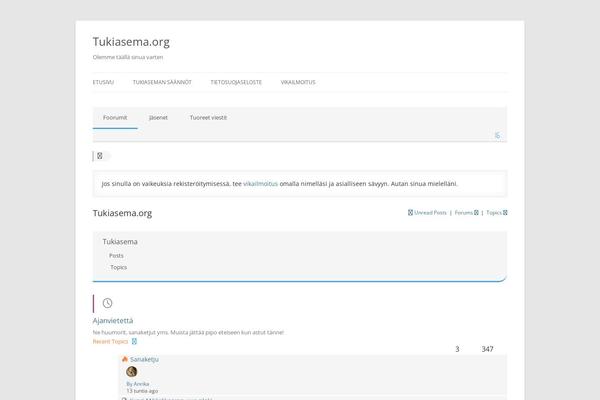Open VIKAILMOITUS in the top menu
This screenshot has height=400, width=600.
pyautogui.click(x=298, y=82)
